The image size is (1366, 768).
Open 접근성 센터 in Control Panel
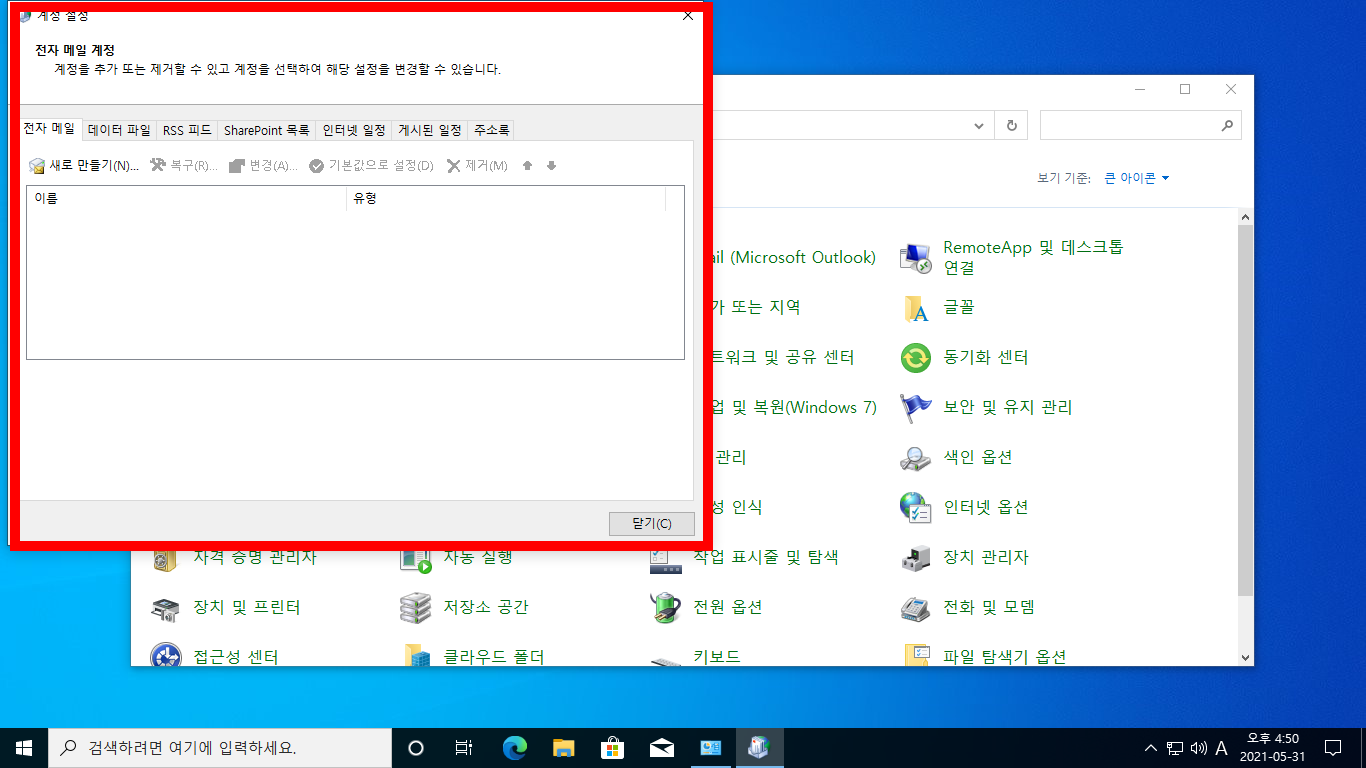click(214, 656)
